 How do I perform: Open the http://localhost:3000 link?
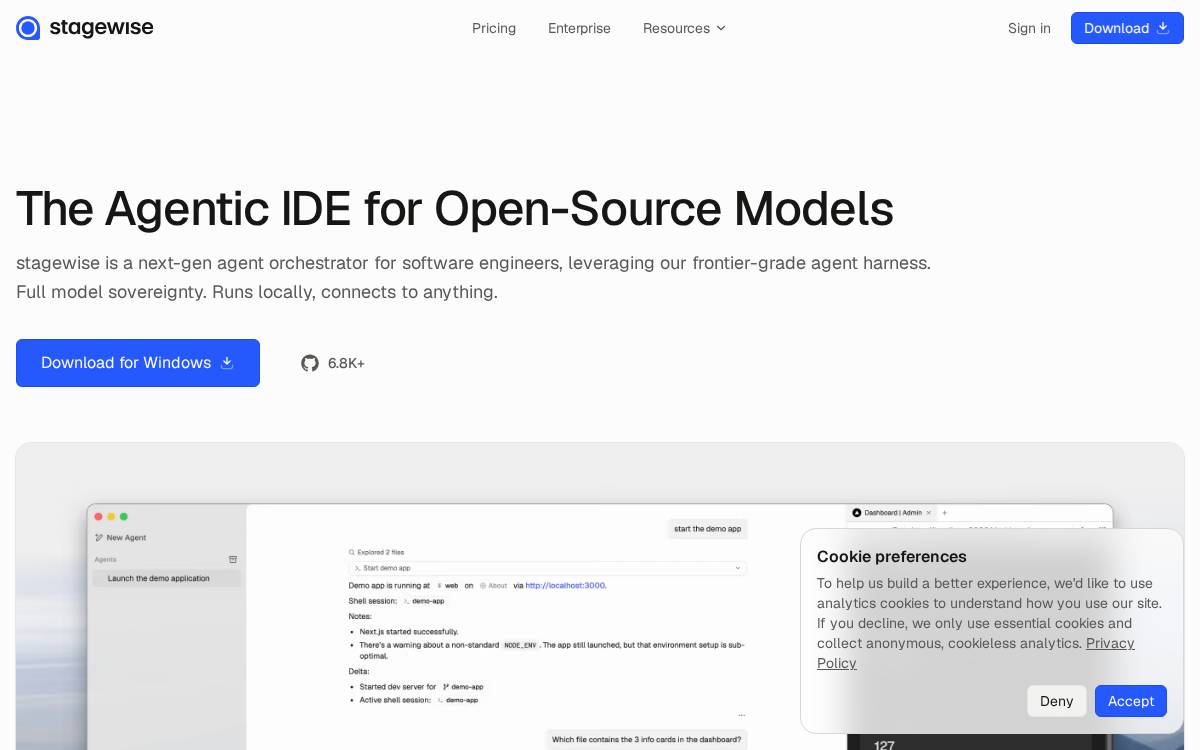pyautogui.click(x=565, y=585)
